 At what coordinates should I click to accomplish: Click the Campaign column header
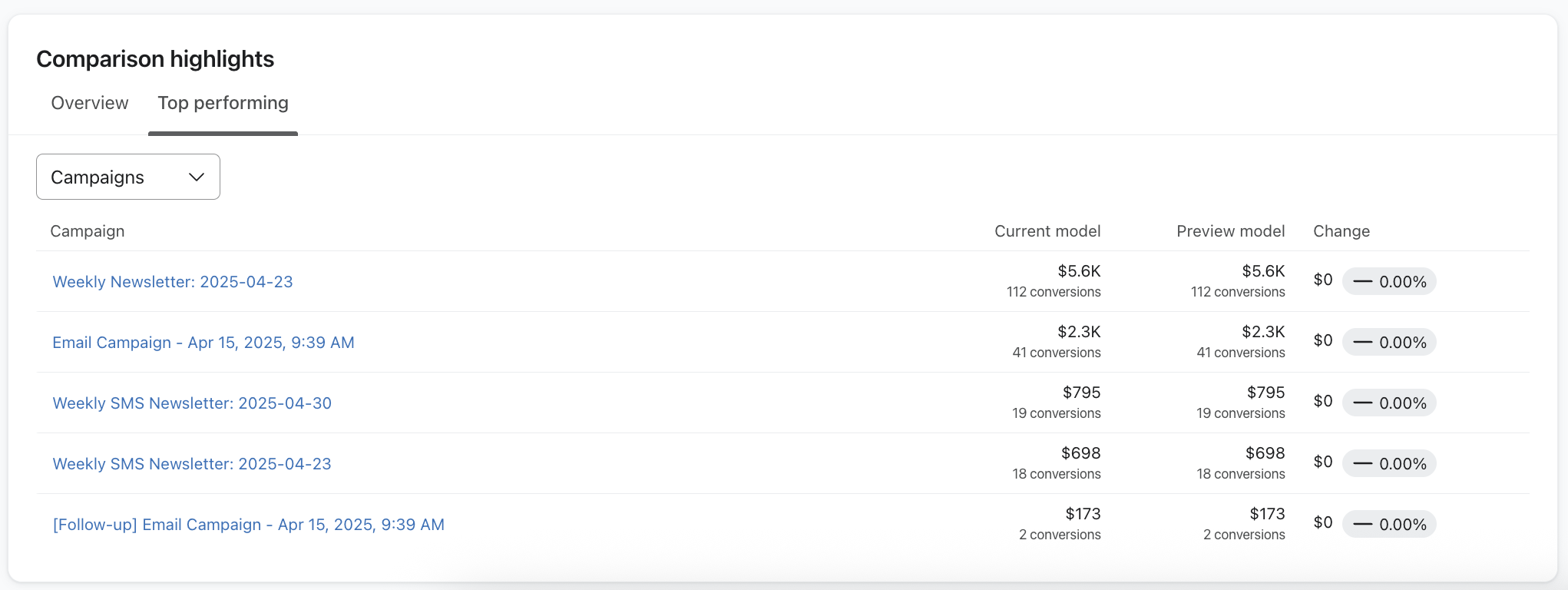(x=88, y=231)
